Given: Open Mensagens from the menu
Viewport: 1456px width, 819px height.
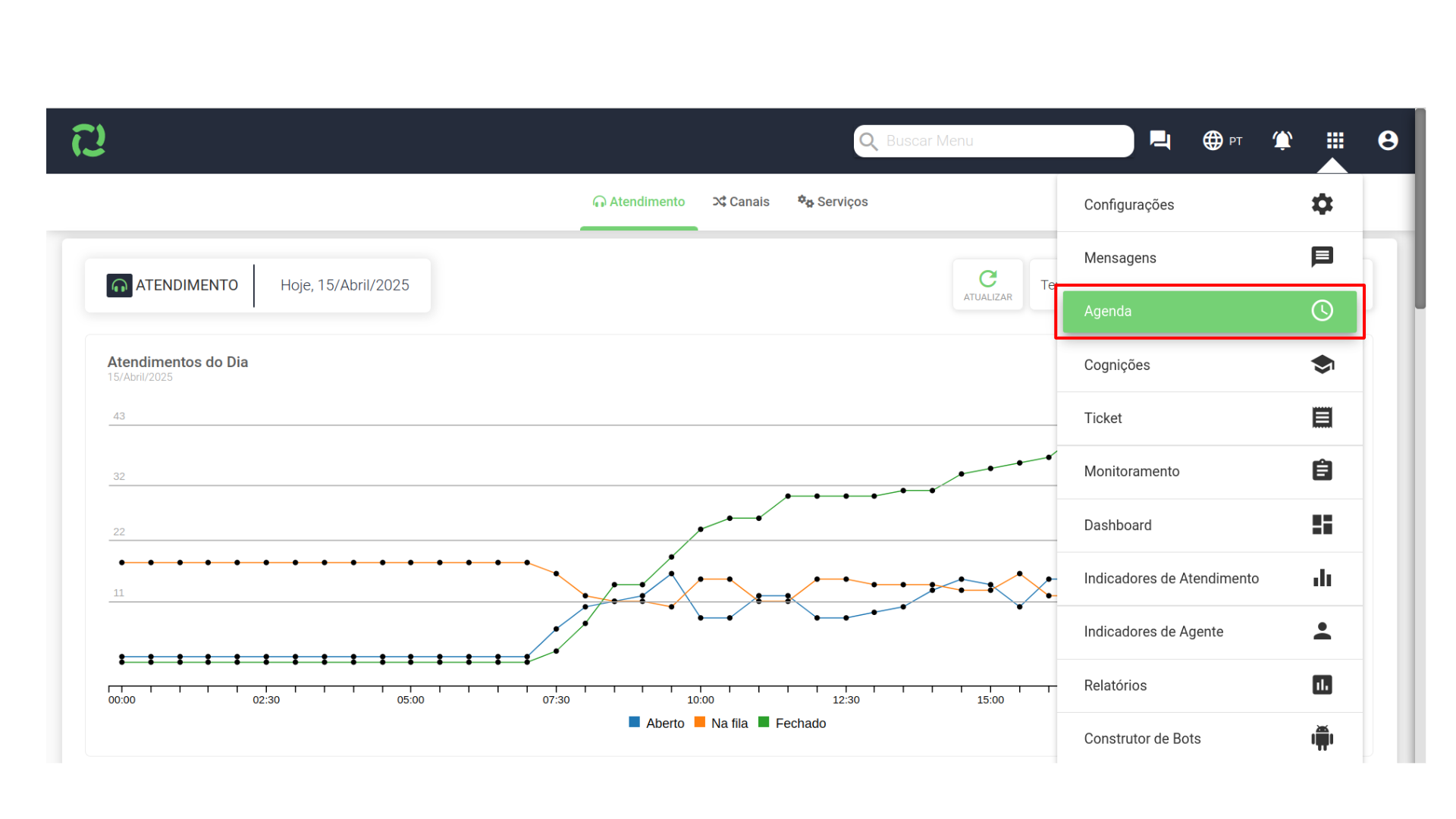Looking at the screenshot, I should (x=1210, y=258).
